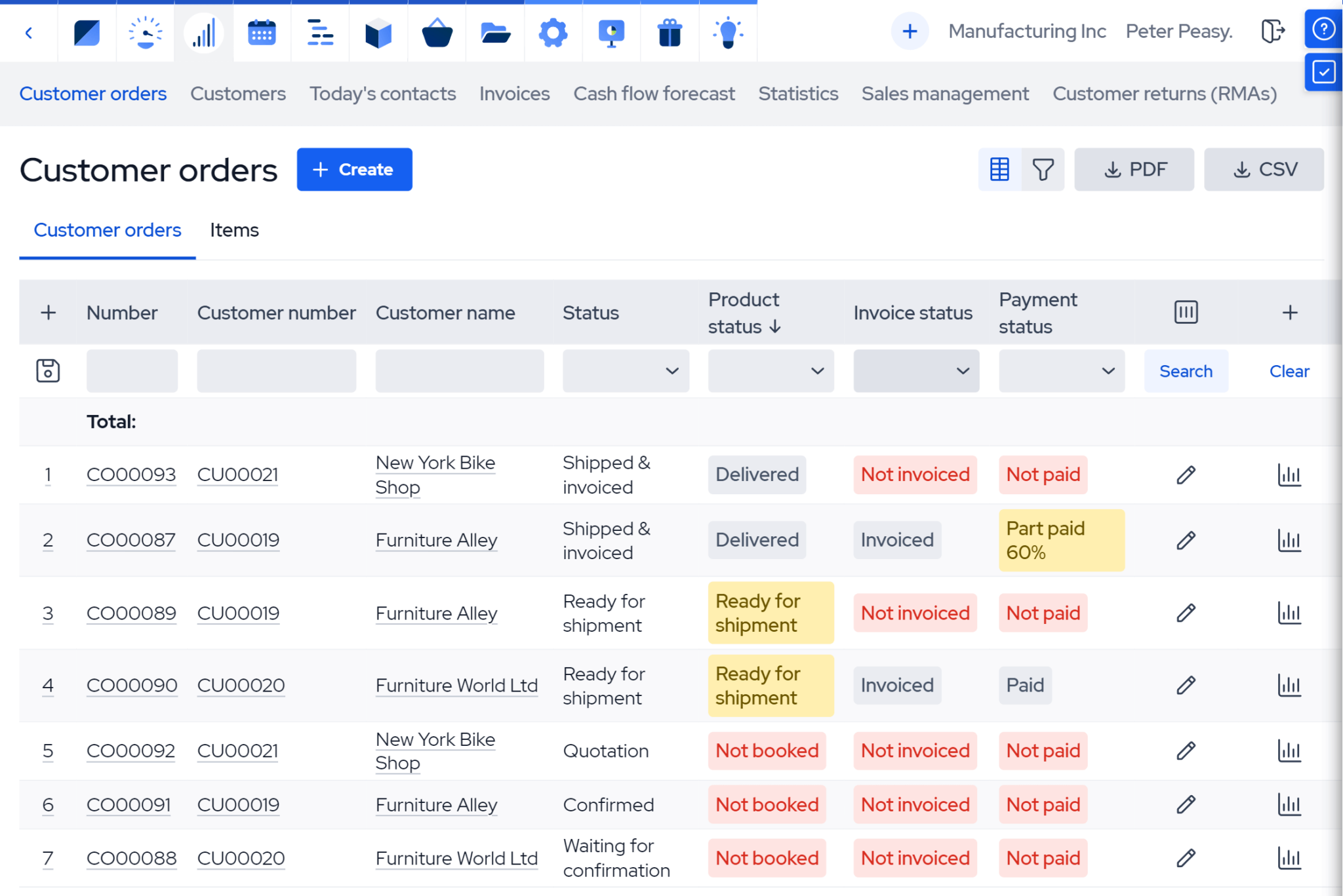Open the Invoice status dropdown filter
Screen dimensions: 1343x896
click(x=915, y=371)
